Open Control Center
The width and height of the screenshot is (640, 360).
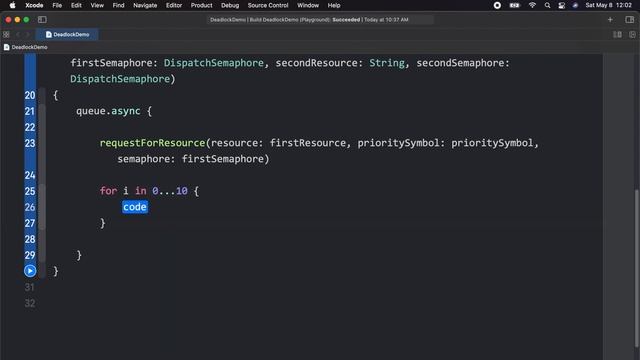pos(562,5)
